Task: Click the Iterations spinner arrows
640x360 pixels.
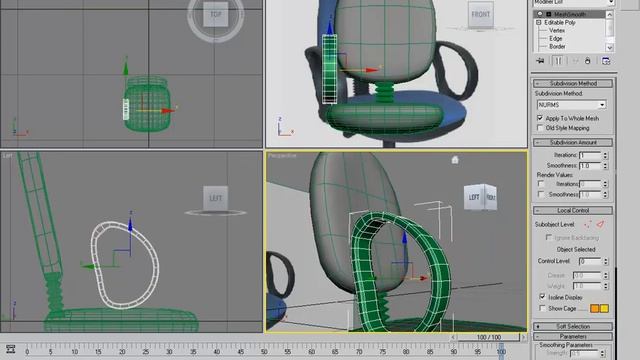Action: coord(605,155)
